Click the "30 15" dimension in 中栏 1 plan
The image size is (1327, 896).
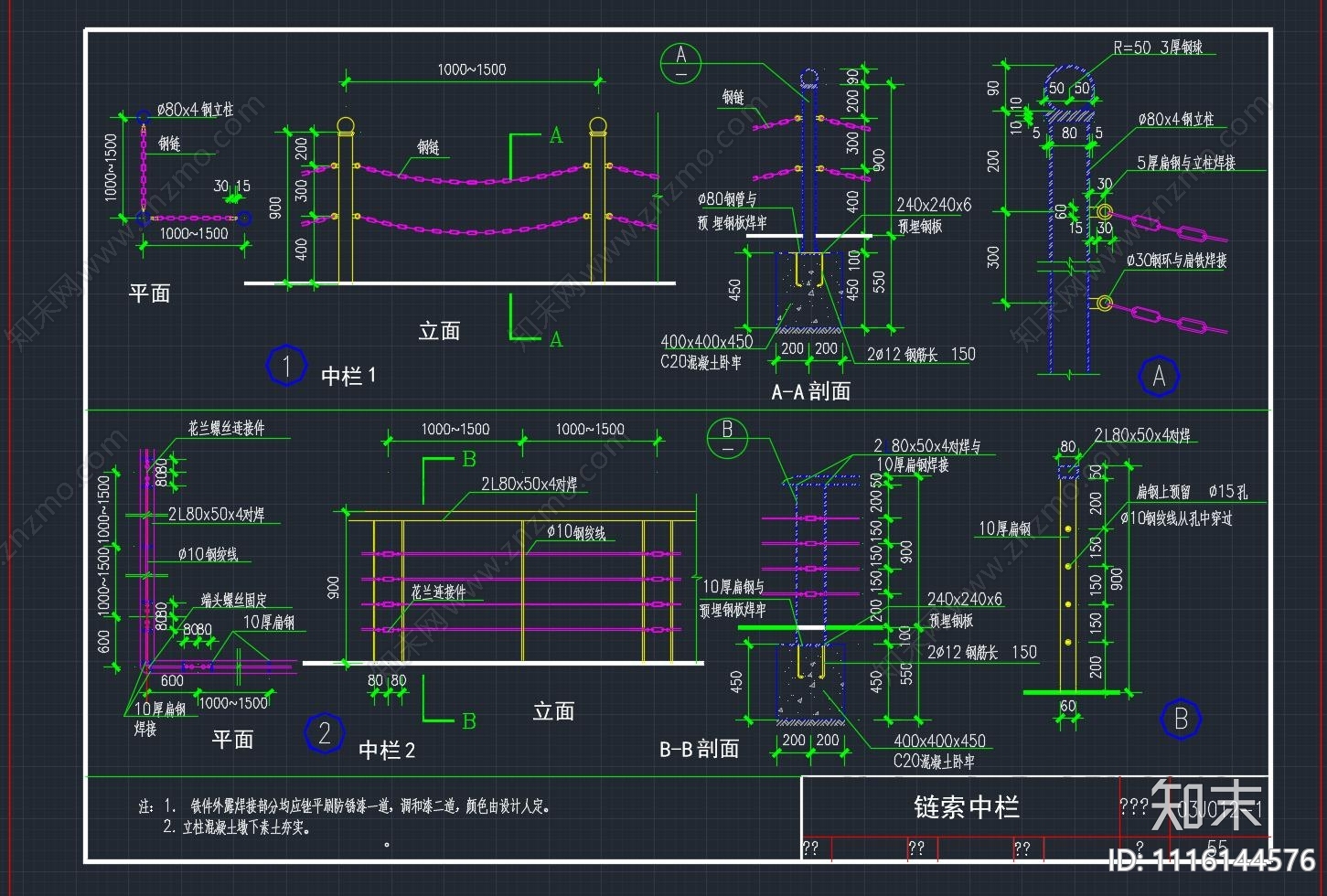point(232,186)
